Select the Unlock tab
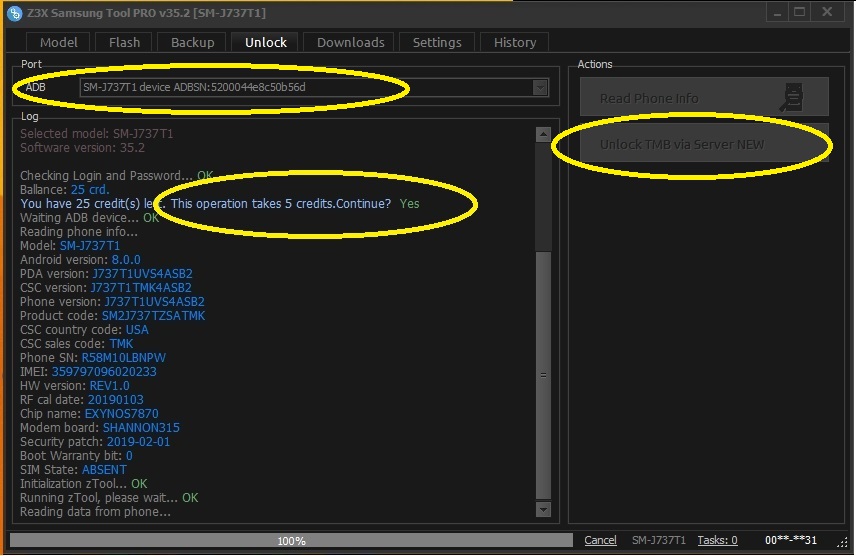856x556 pixels. [265, 43]
